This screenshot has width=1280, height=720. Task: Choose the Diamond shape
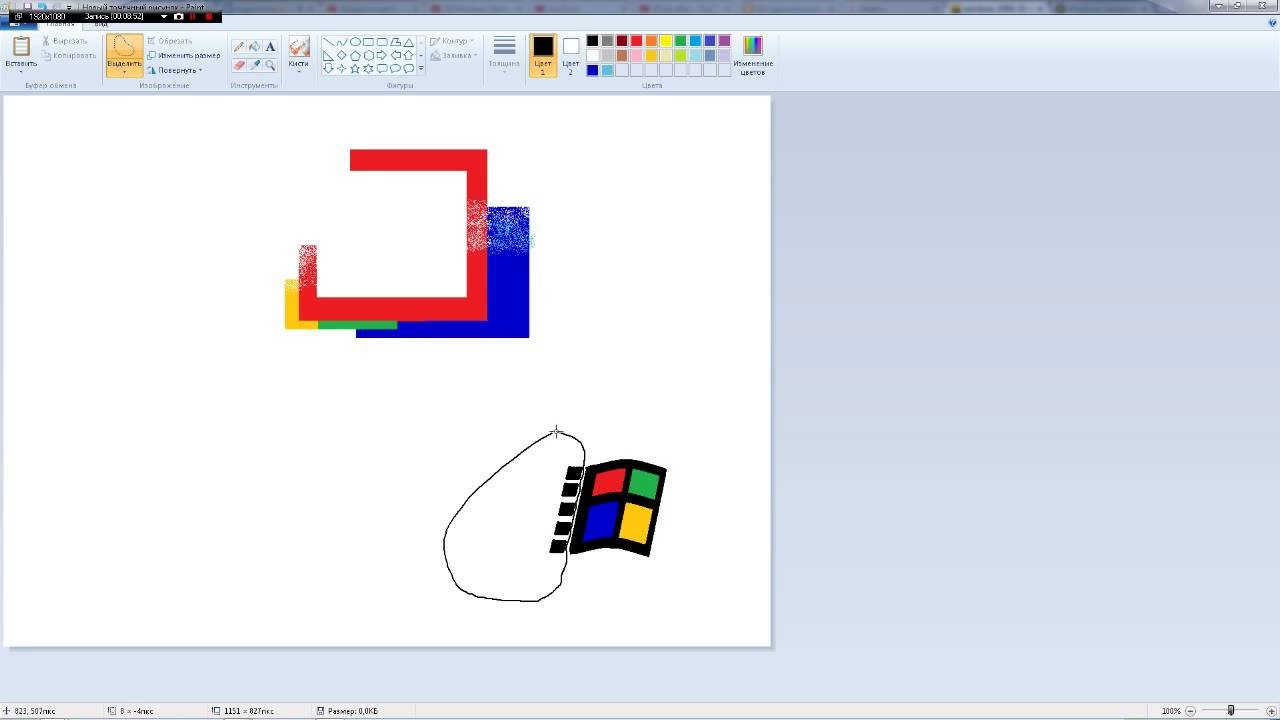point(341,55)
